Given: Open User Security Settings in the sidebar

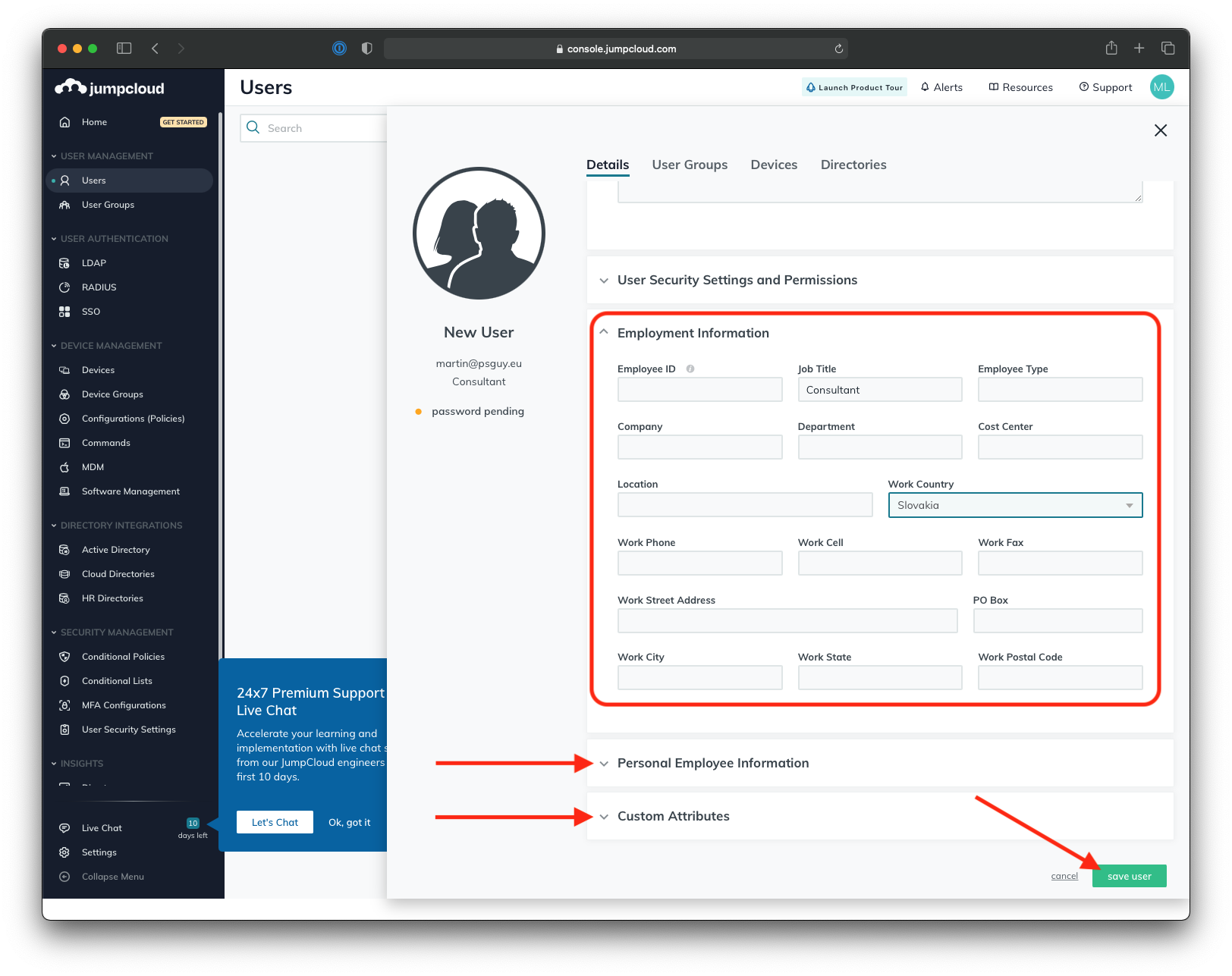Looking at the screenshot, I should [128, 730].
